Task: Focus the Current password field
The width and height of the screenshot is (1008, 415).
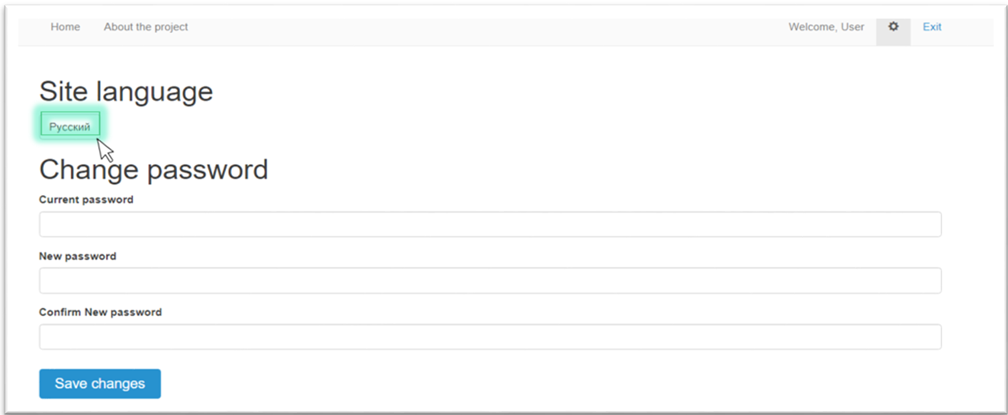Action: (490, 224)
